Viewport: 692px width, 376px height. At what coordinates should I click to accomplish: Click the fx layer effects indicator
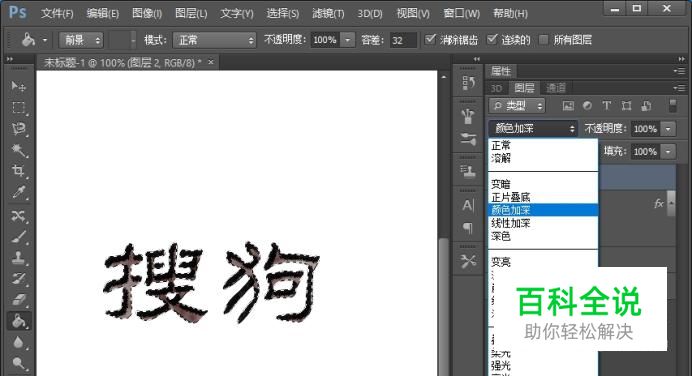coord(658,203)
